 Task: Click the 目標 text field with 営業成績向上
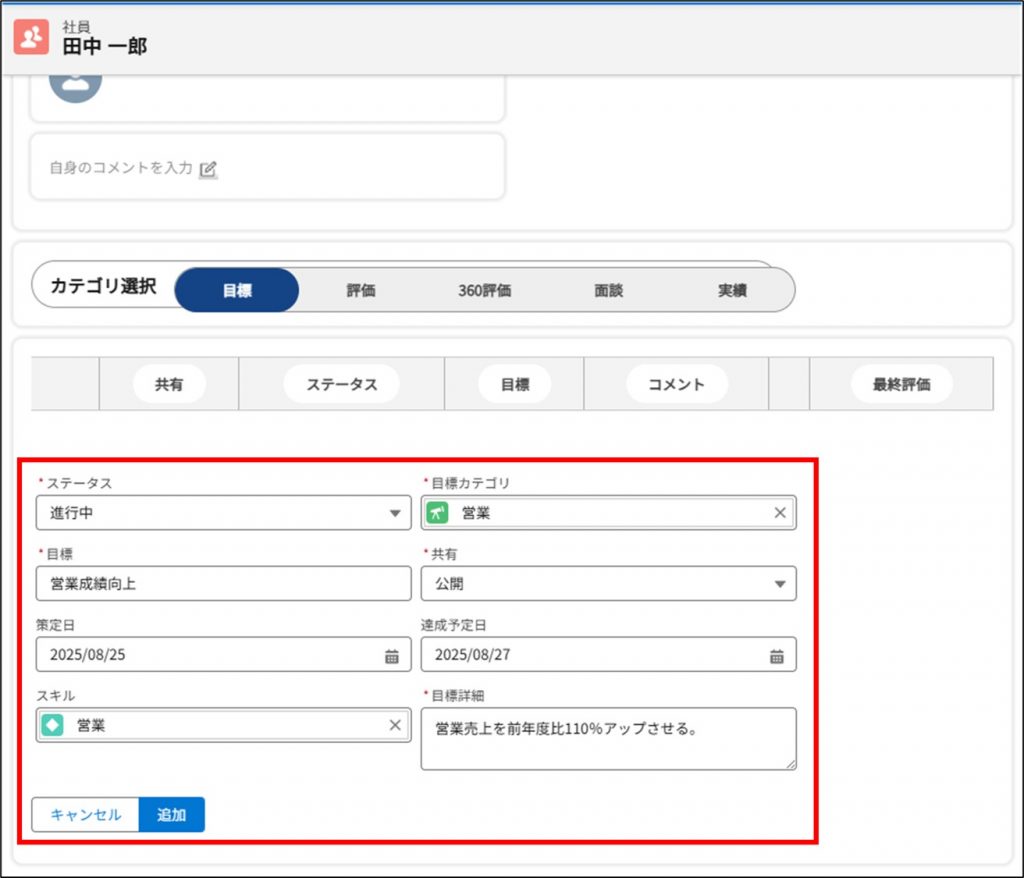point(223,584)
